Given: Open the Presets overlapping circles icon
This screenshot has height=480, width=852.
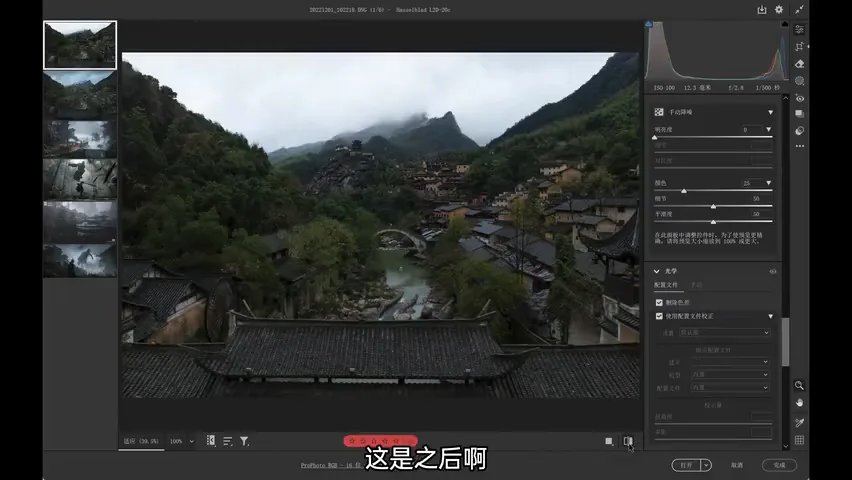Looking at the screenshot, I should pos(799,131).
